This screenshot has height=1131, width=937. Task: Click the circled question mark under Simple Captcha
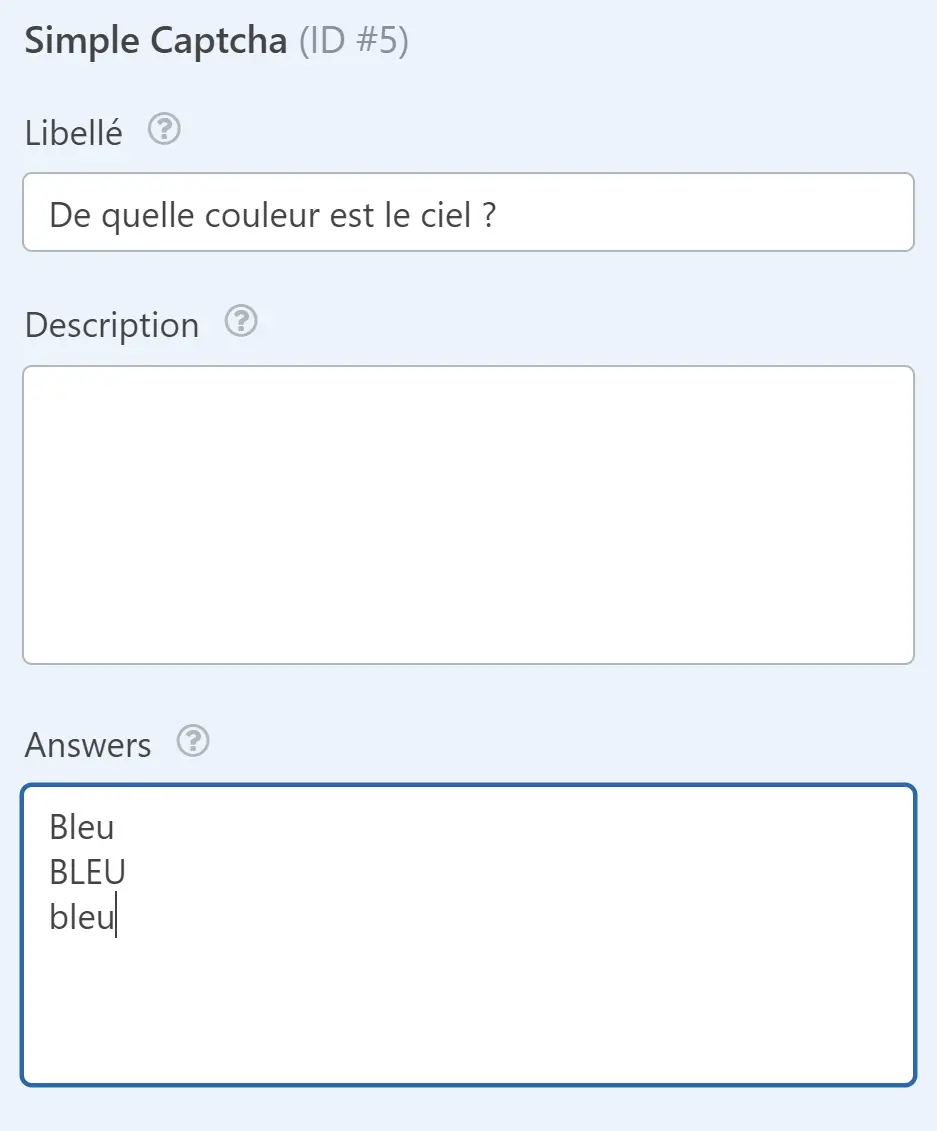(165, 129)
